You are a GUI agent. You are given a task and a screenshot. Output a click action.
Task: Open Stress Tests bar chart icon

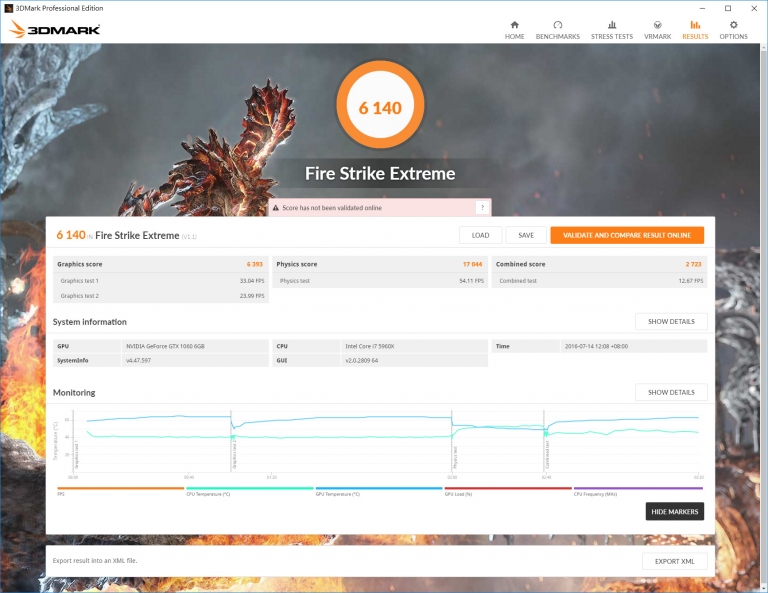tap(612, 25)
